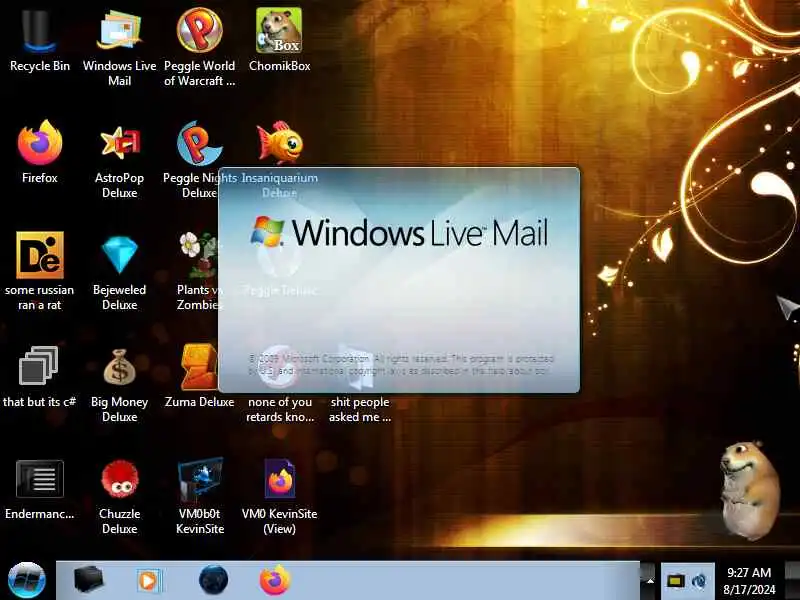Launch Windows Live Mail from the desktop
Viewport: 800px width, 600px height.
coord(119,46)
